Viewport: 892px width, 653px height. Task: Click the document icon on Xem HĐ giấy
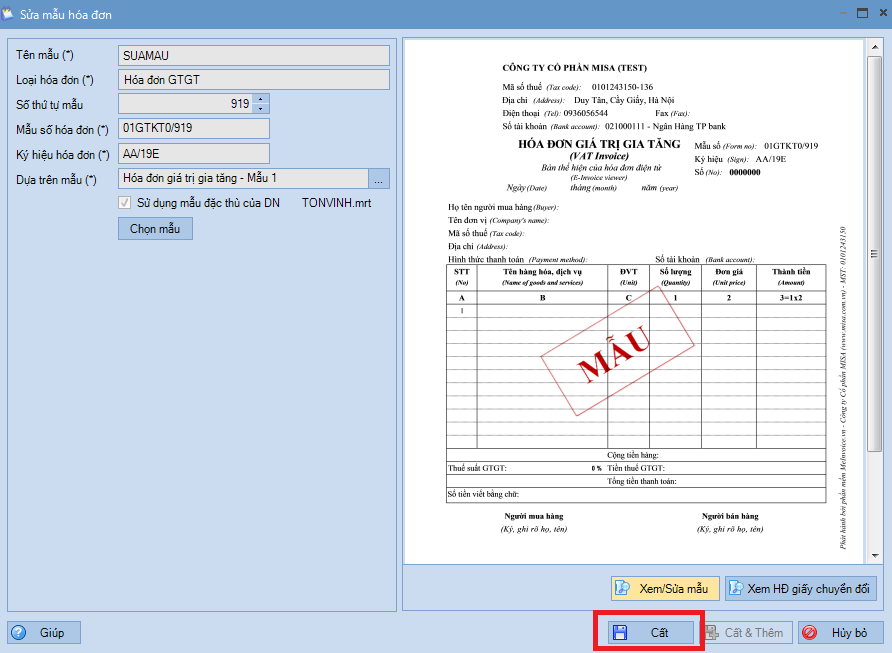click(x=736, y=588)
